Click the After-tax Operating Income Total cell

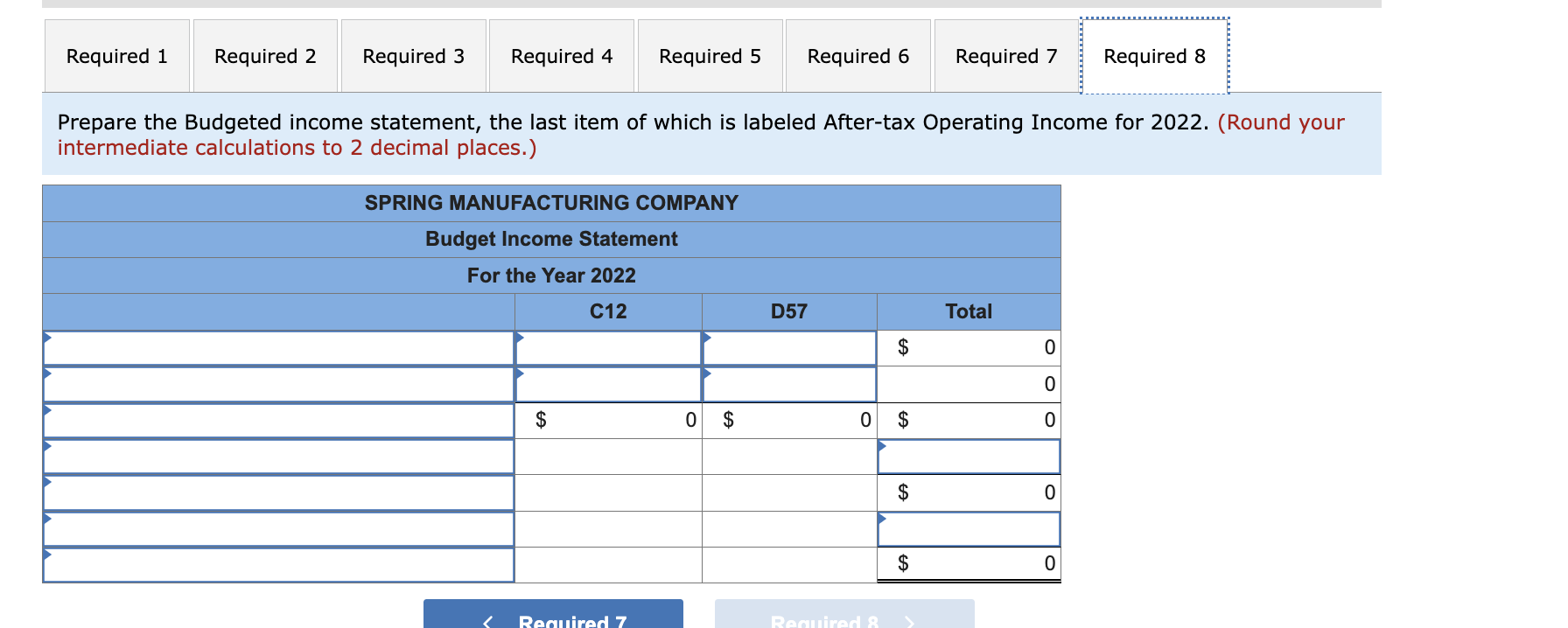tap(968, 564)
